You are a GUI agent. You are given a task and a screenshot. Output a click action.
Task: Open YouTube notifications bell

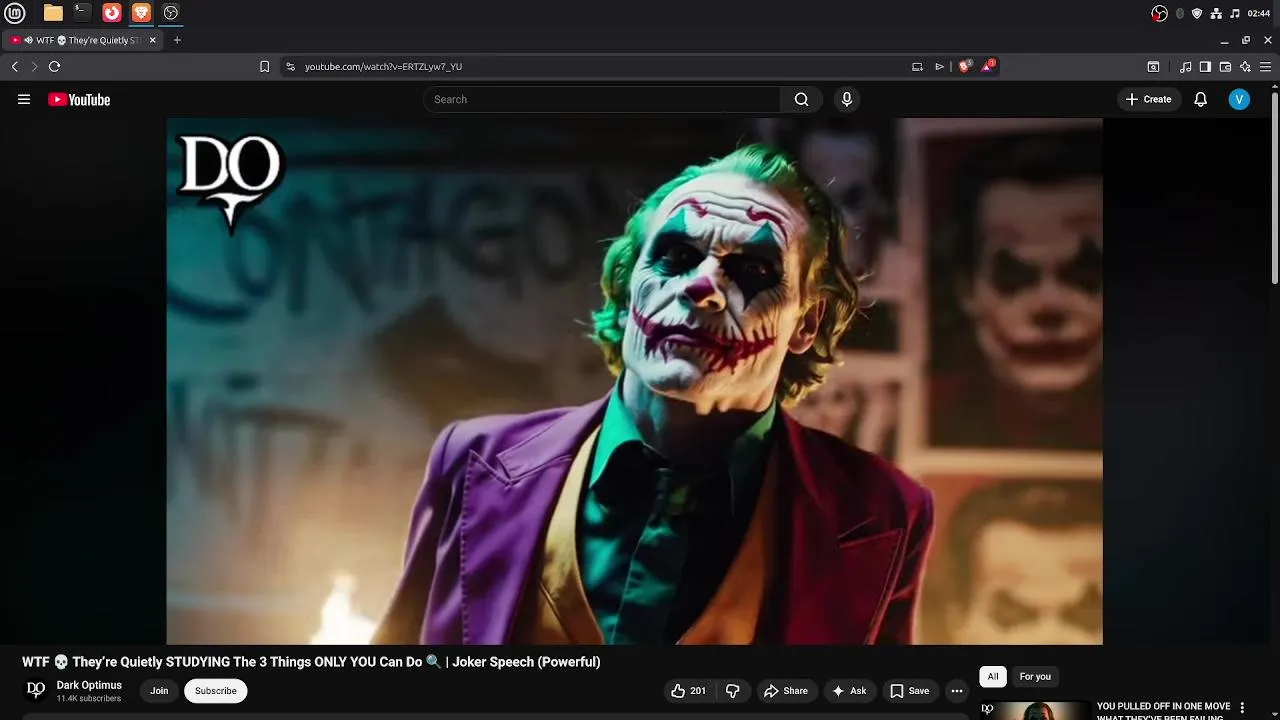(1201, 99)
